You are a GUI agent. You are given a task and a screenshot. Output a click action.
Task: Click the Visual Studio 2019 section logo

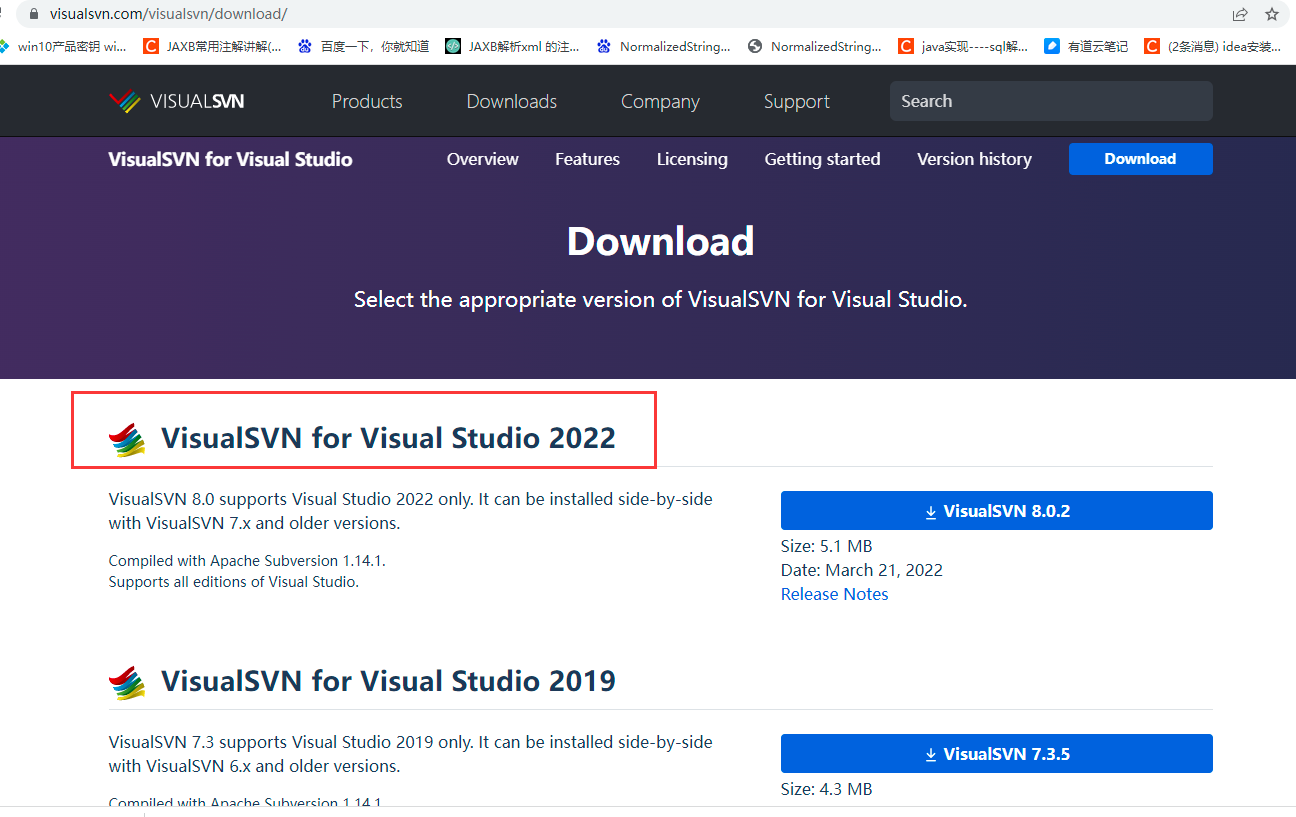pos(127,682)
